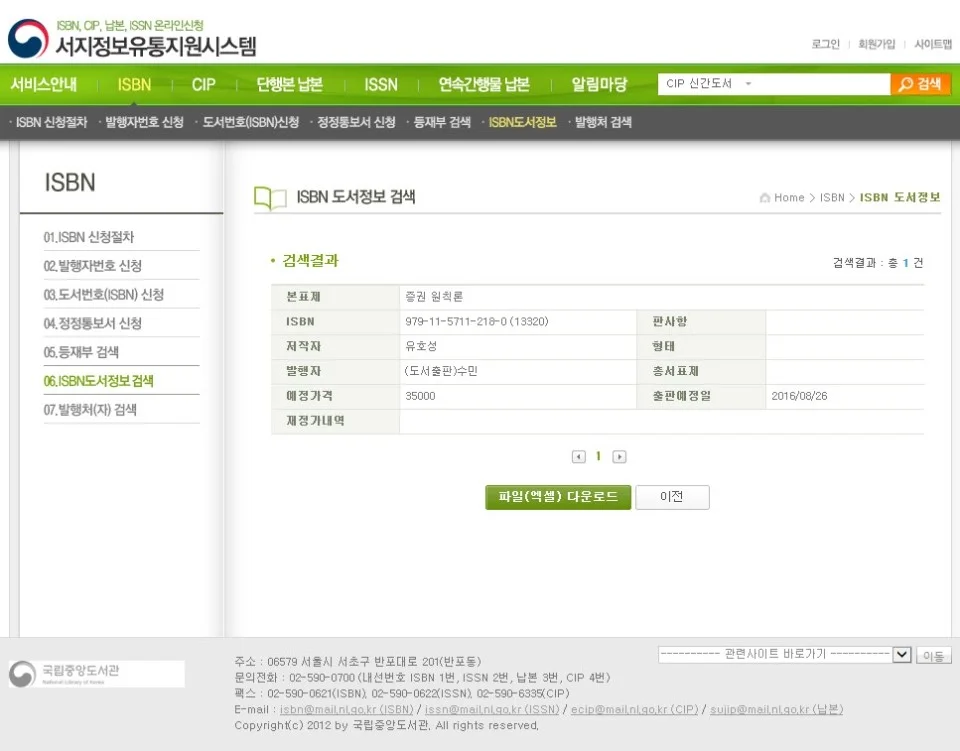Image resolution: width=960 pixels, height=751 pixels.
Task: Click the publisher value (도서출판)수민
Action: click(441, 372)
